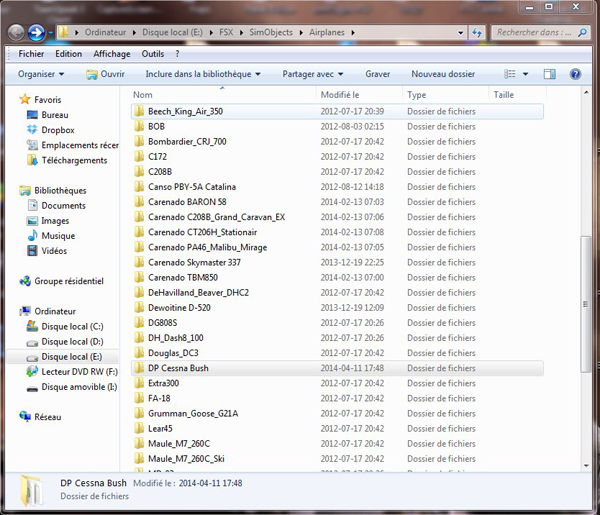Select Réseau in the navigation pane

tap(47, 417)
